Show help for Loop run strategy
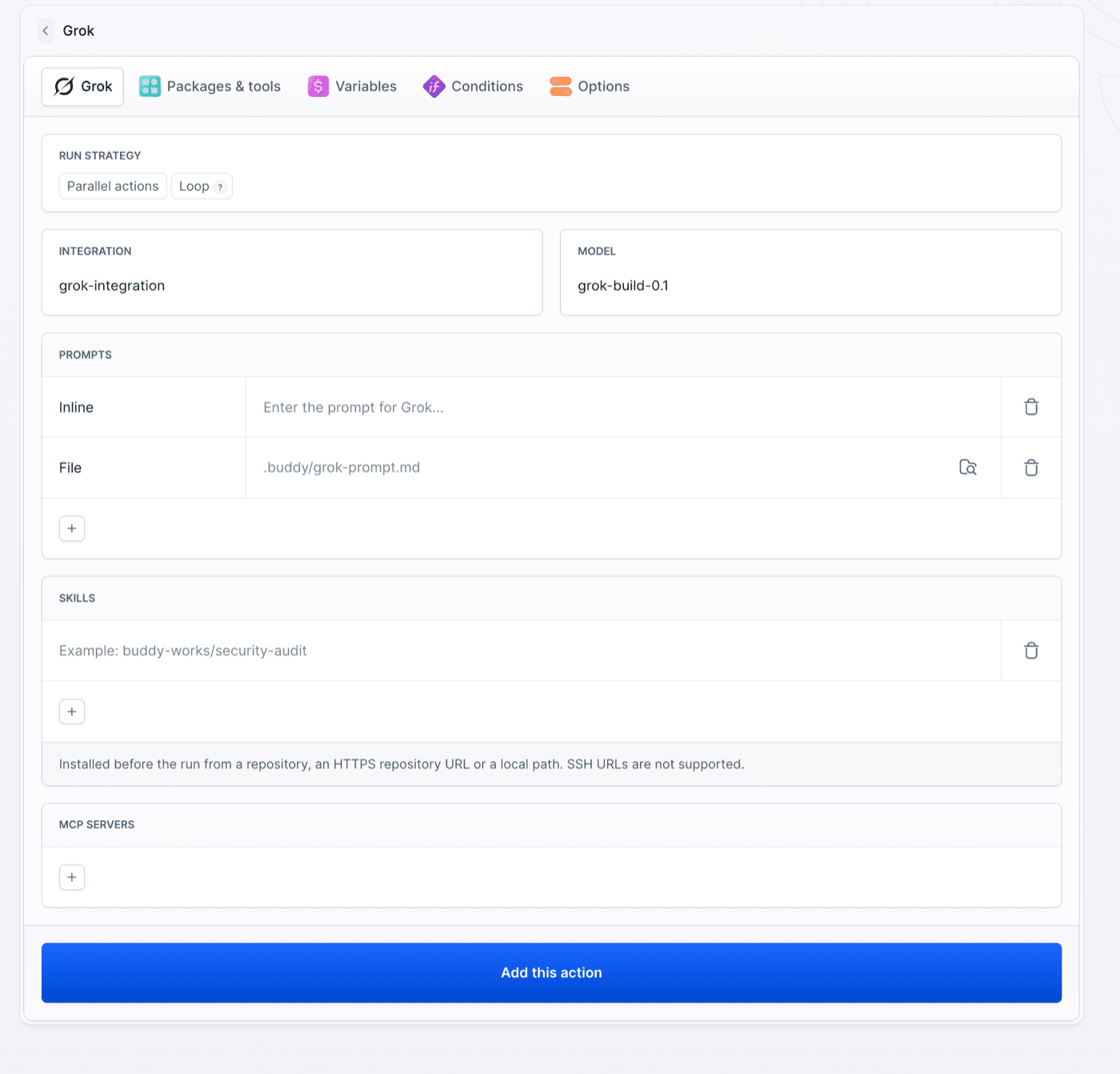 [220, 187]
